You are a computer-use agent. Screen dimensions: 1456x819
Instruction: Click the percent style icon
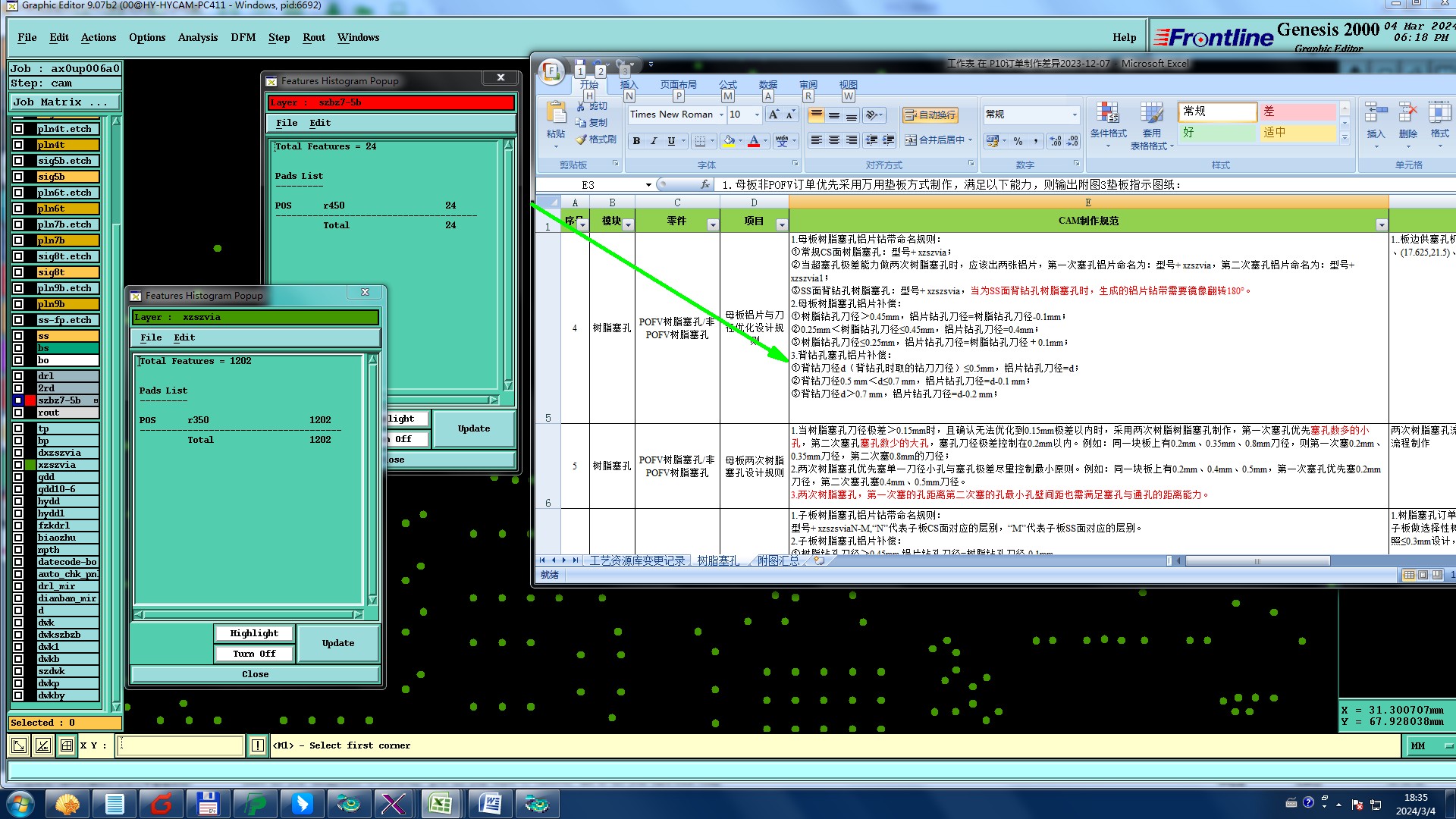pyautogui.click(x=1018, y=141)
